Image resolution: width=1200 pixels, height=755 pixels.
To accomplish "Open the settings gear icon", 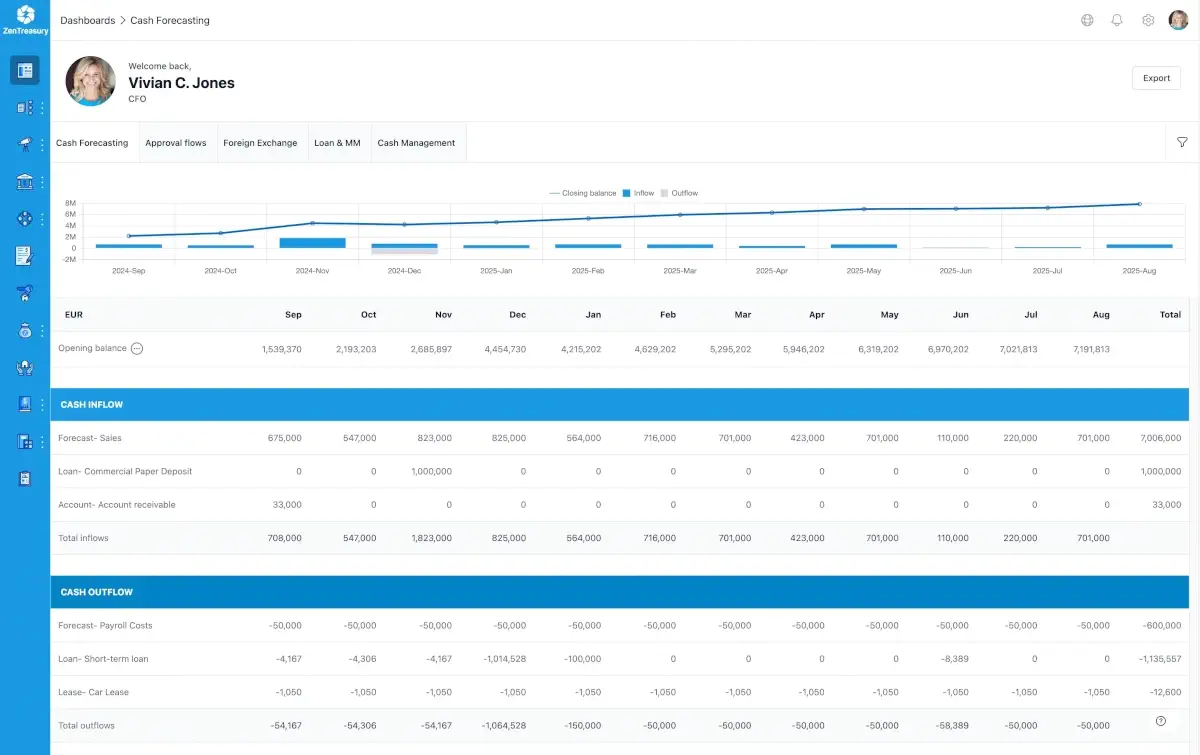I will coord(1148,19).
